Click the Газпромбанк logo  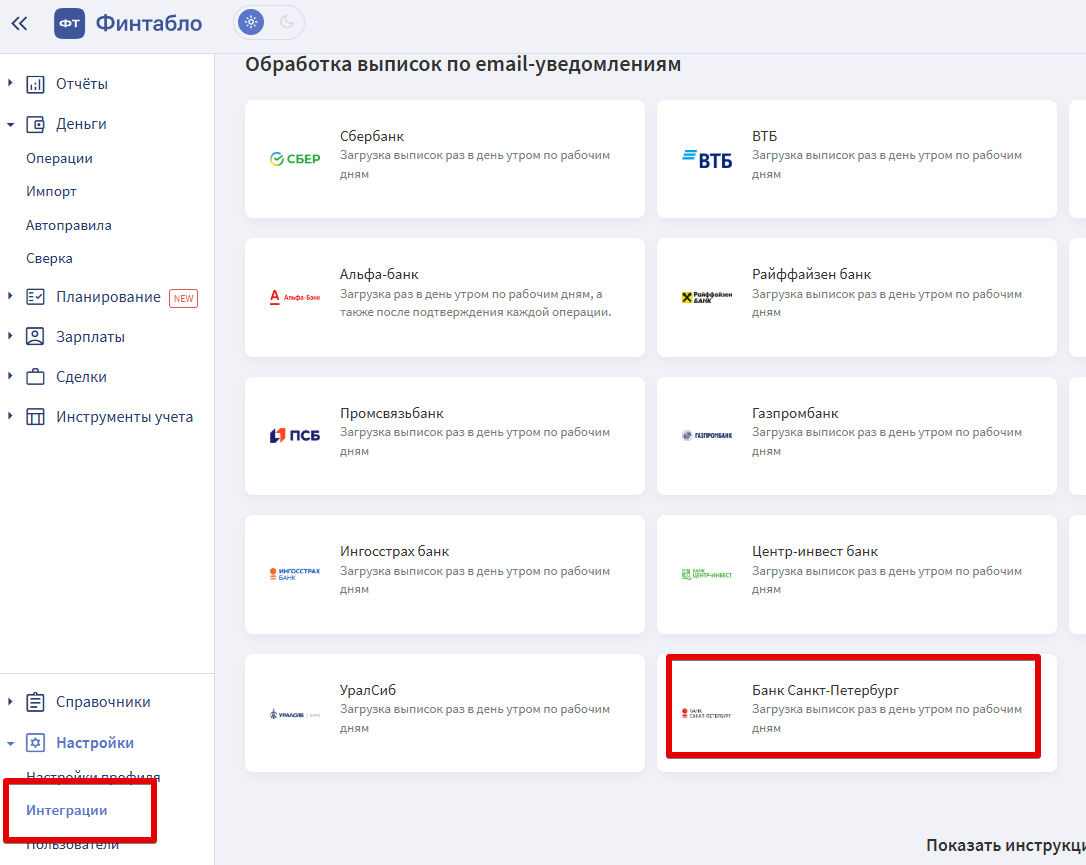pyautogui.click(x=707, y=436)
